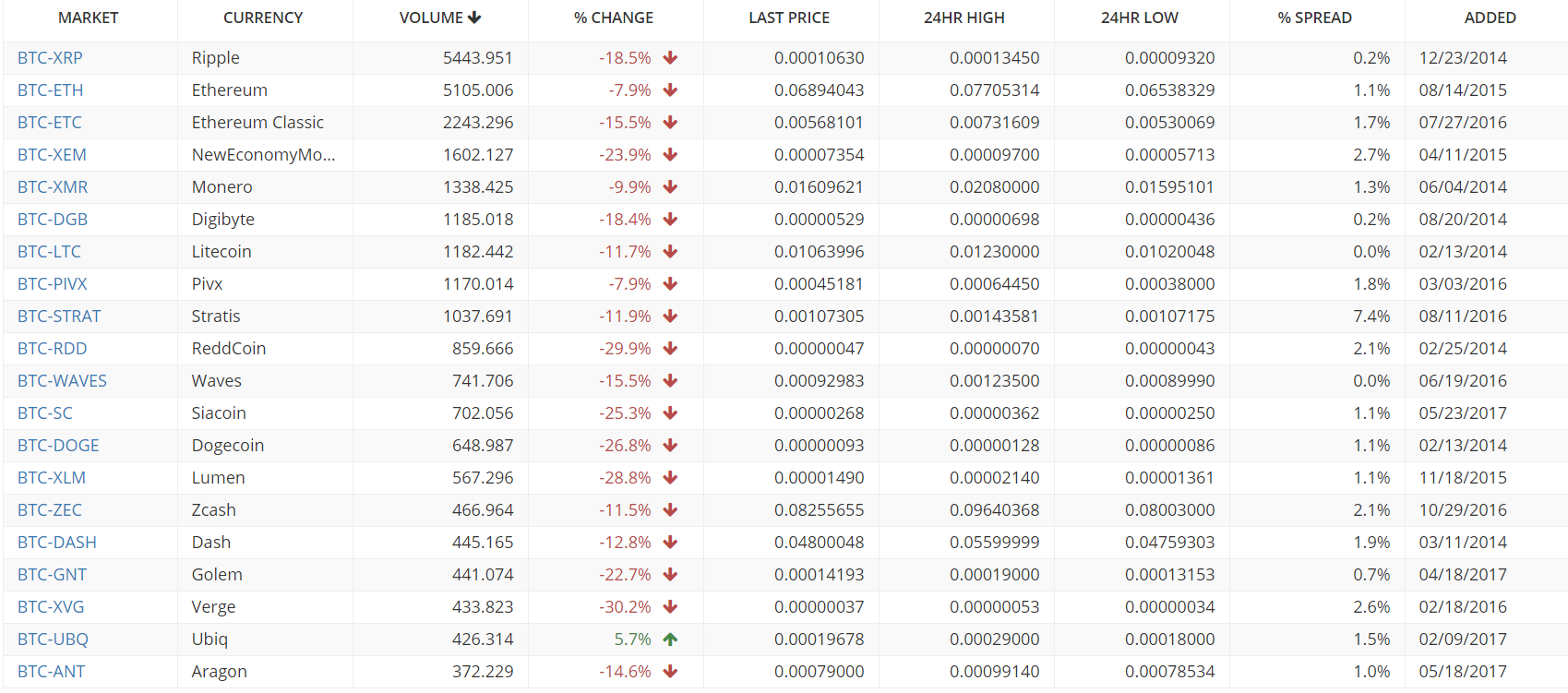Viewport: 1568px width, 693px height.
Task: Open the BTC-XEM market link
Action: click(x=52, y=155)
